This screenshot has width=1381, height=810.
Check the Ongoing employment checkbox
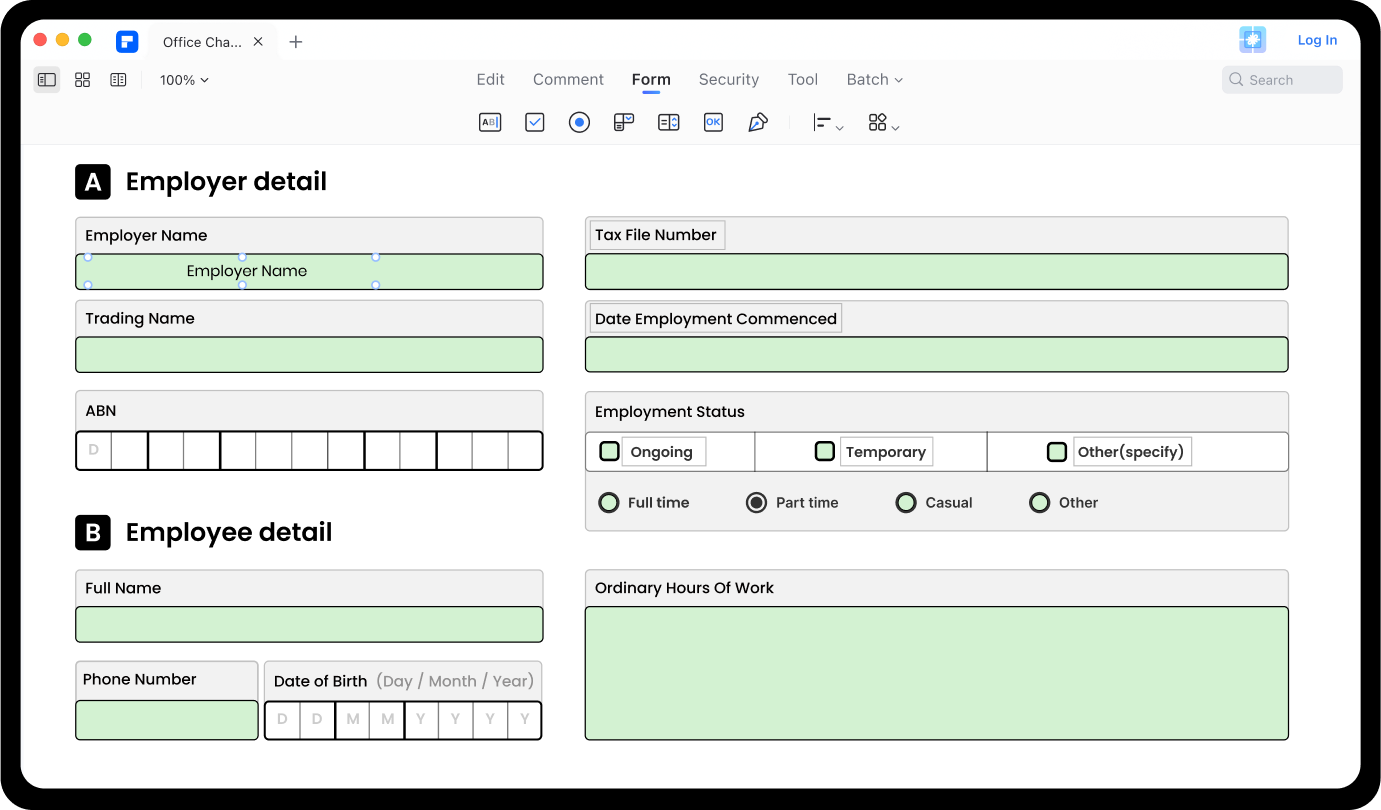[x=609, y=452]
